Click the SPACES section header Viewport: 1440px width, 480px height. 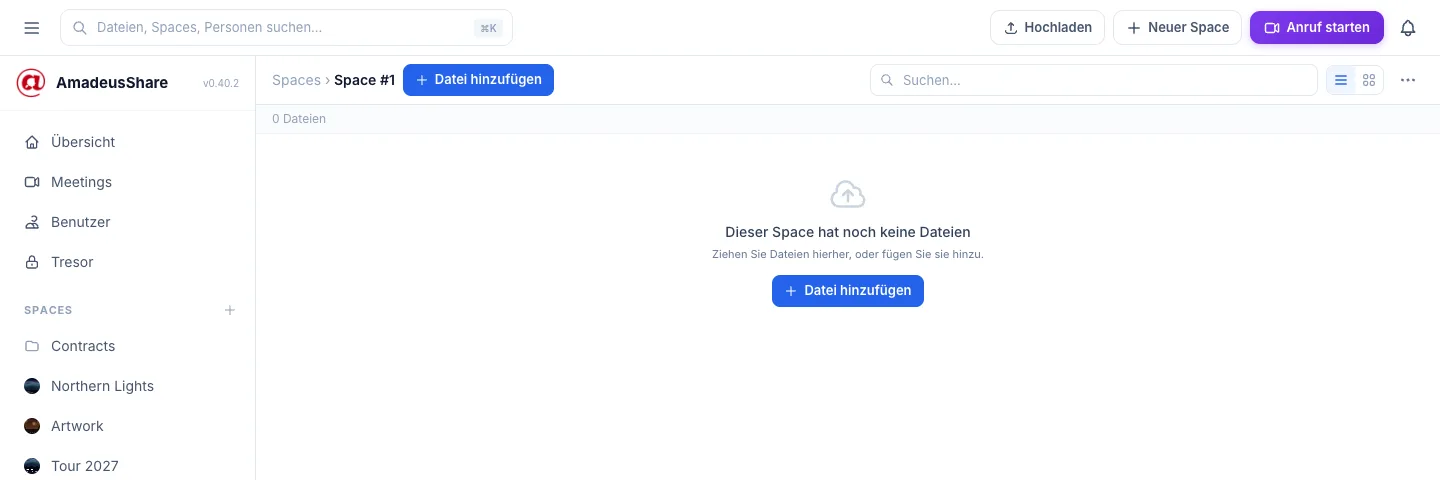[48, 310]
